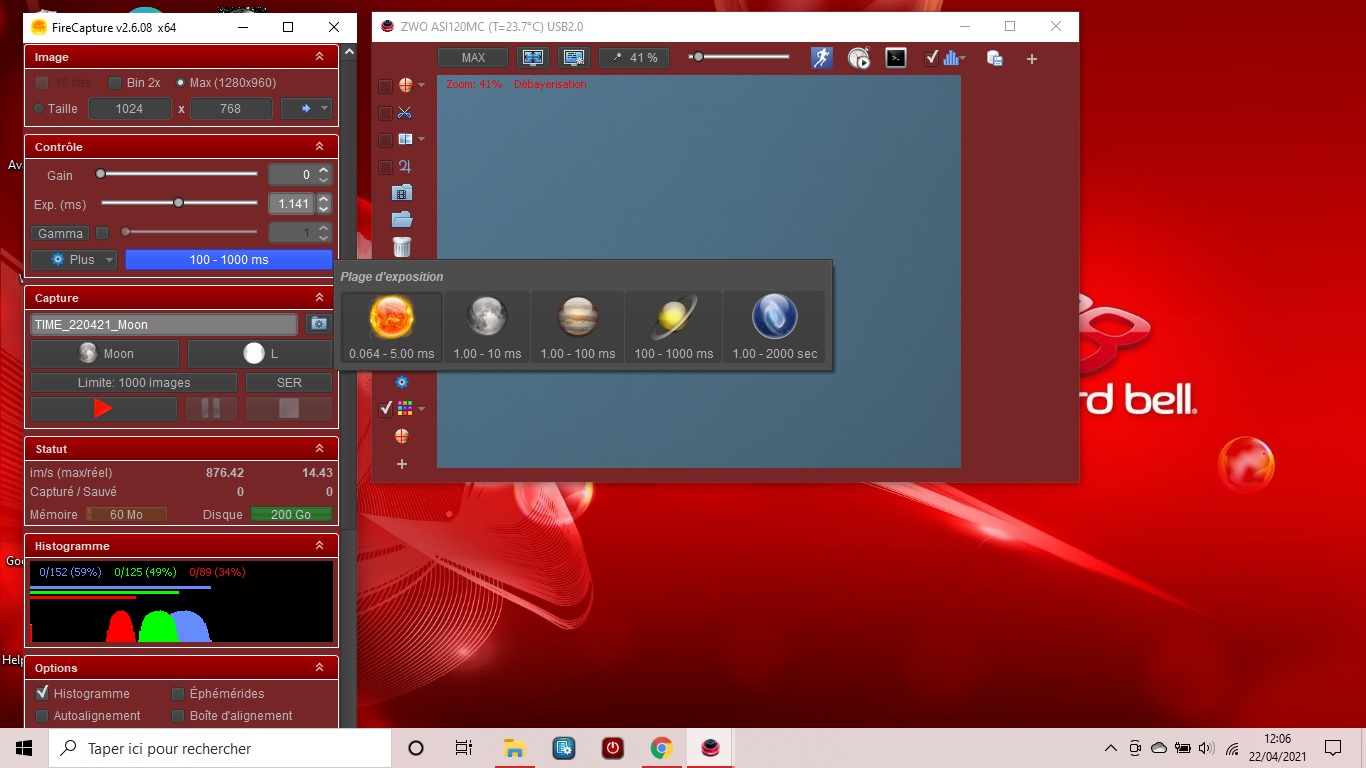Collapse the Options panel
Viewport: 1366px width, 768px height.
click(319, 668)
